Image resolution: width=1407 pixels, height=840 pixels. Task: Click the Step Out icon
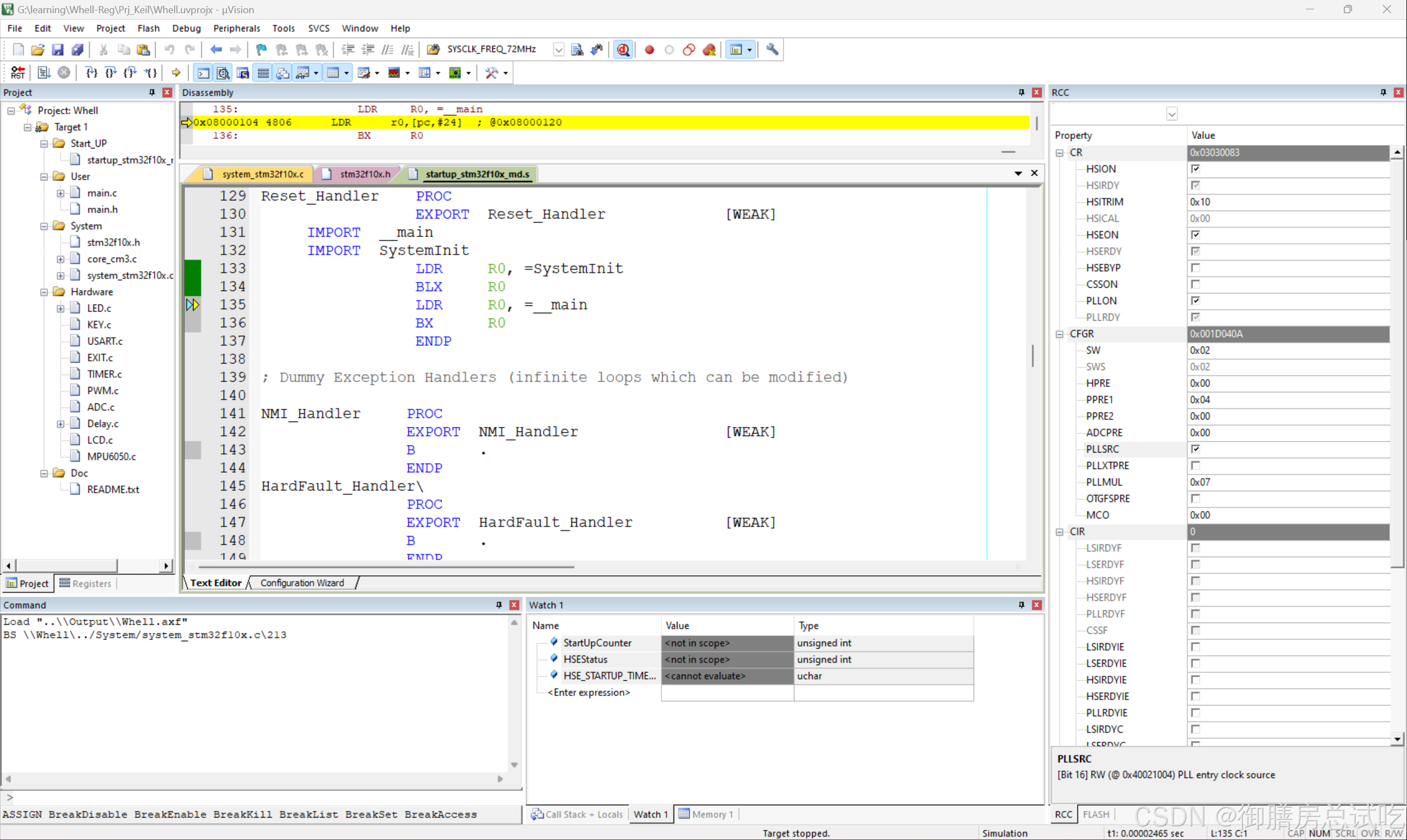tap(131, 73)
